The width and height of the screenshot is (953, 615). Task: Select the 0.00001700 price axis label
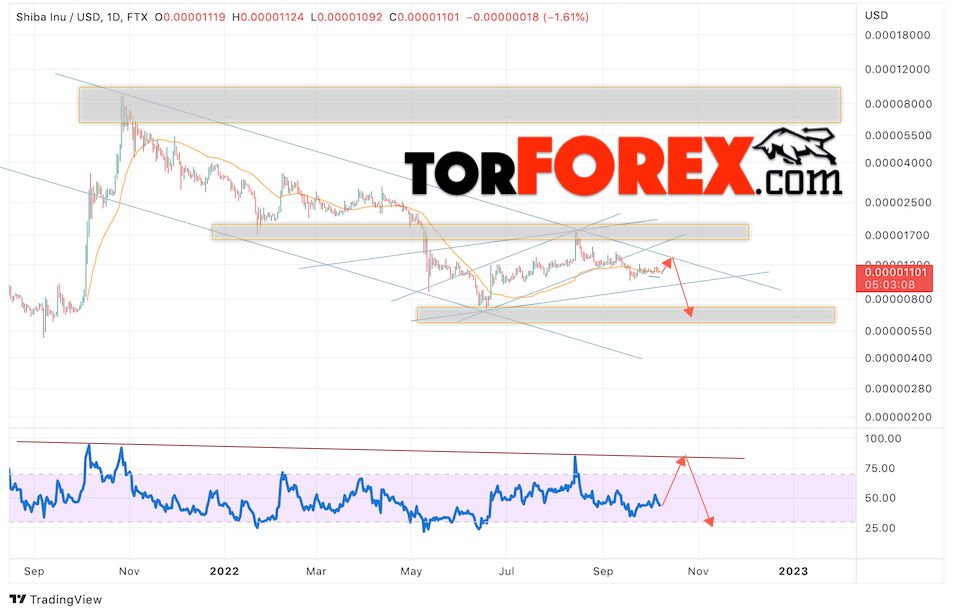[898, 235]
